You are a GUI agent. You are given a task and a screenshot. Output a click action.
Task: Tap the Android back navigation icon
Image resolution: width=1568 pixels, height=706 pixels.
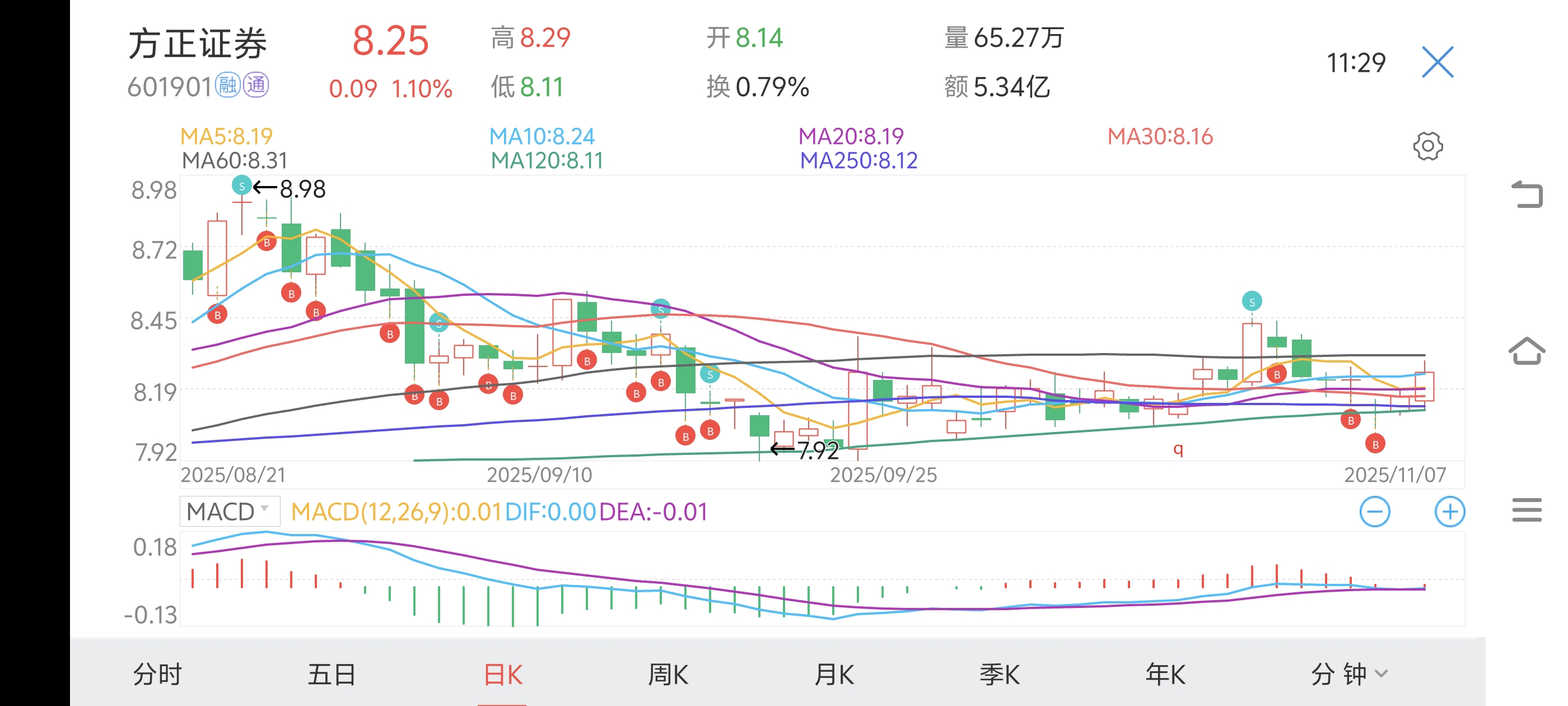(x=1527, y=195)
